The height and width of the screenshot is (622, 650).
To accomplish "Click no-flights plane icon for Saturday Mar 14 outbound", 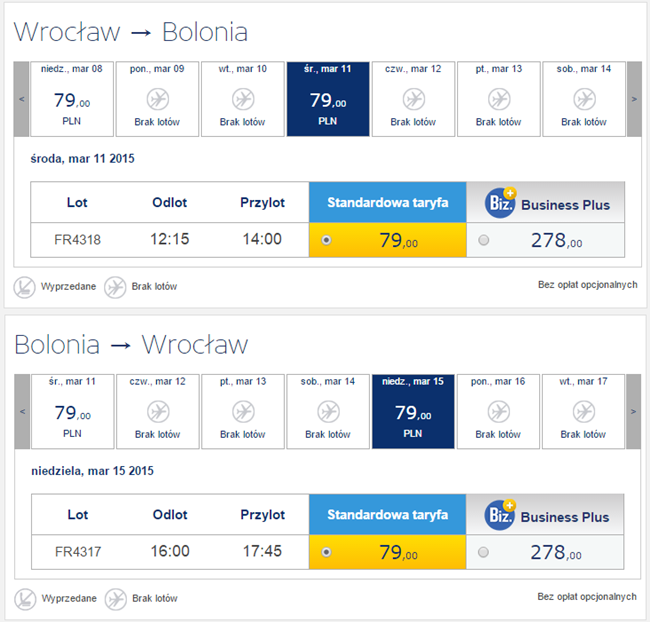I will 584,99.
